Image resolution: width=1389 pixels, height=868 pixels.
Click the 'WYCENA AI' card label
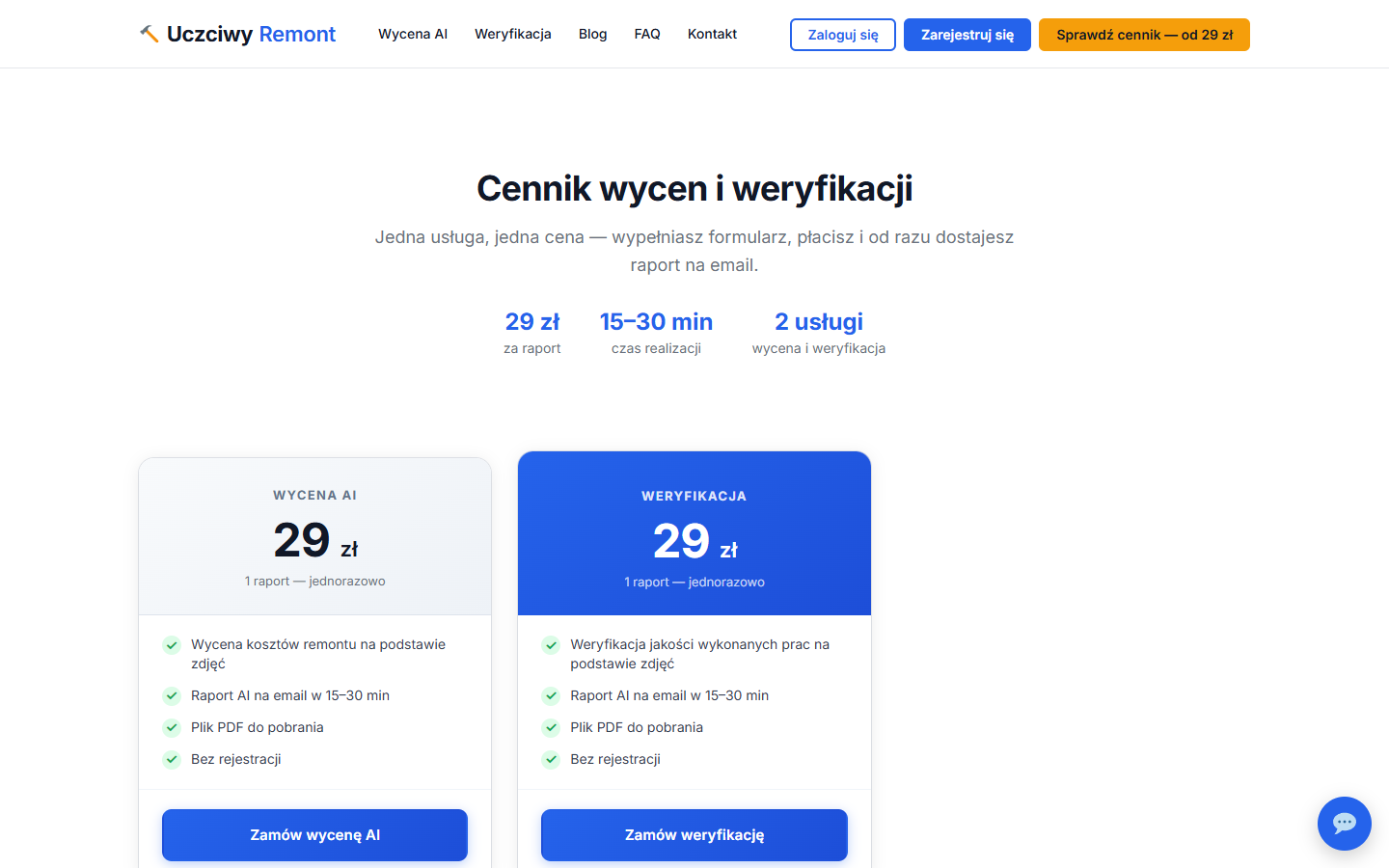(x=315, y=495)
